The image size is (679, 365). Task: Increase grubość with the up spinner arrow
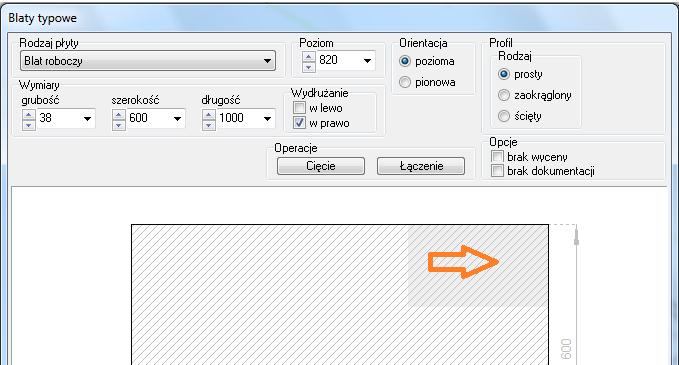[29, 115]
